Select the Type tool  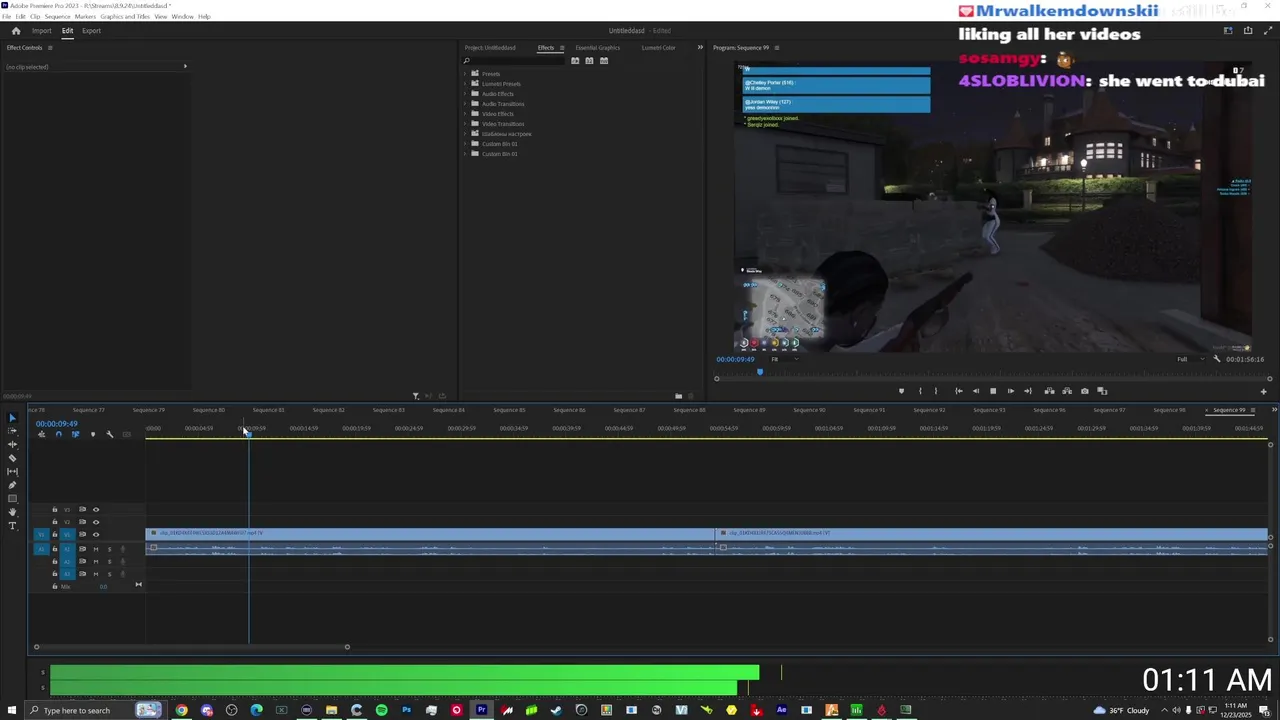click(x=12, y=525)
